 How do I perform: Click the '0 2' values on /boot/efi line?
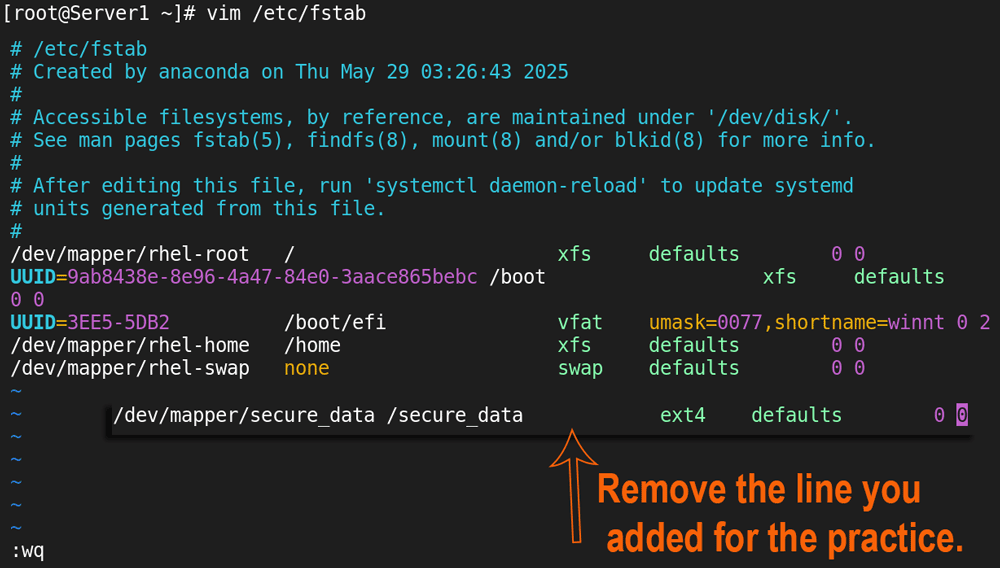pyautogui.click(x=973, y=323)
